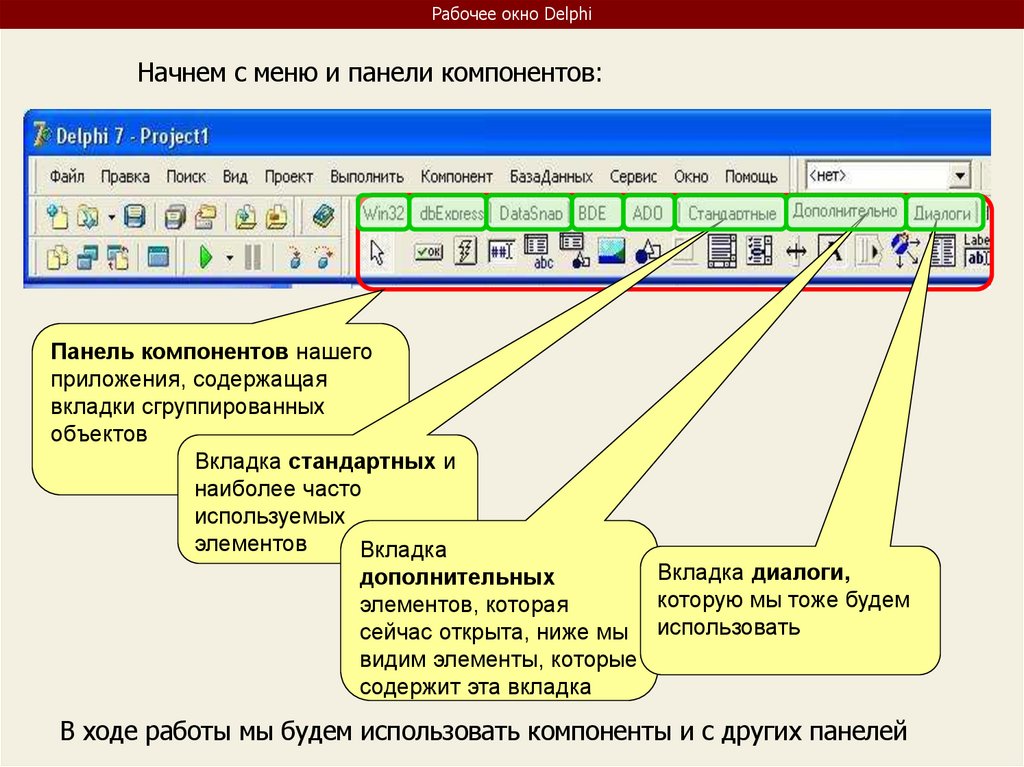
Task: Open the Сервис menu
Action: pyautogui.click(x=633, y=176)
